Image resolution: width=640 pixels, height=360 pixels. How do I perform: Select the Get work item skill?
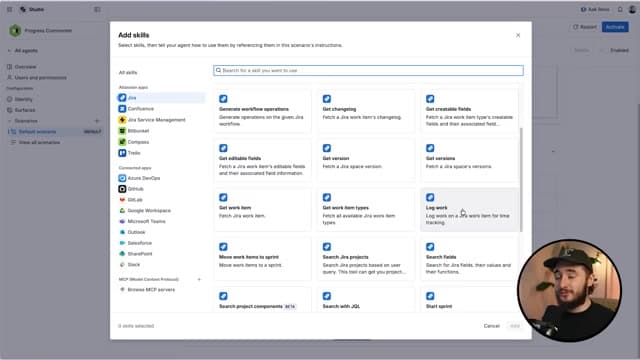click(262, 210)
